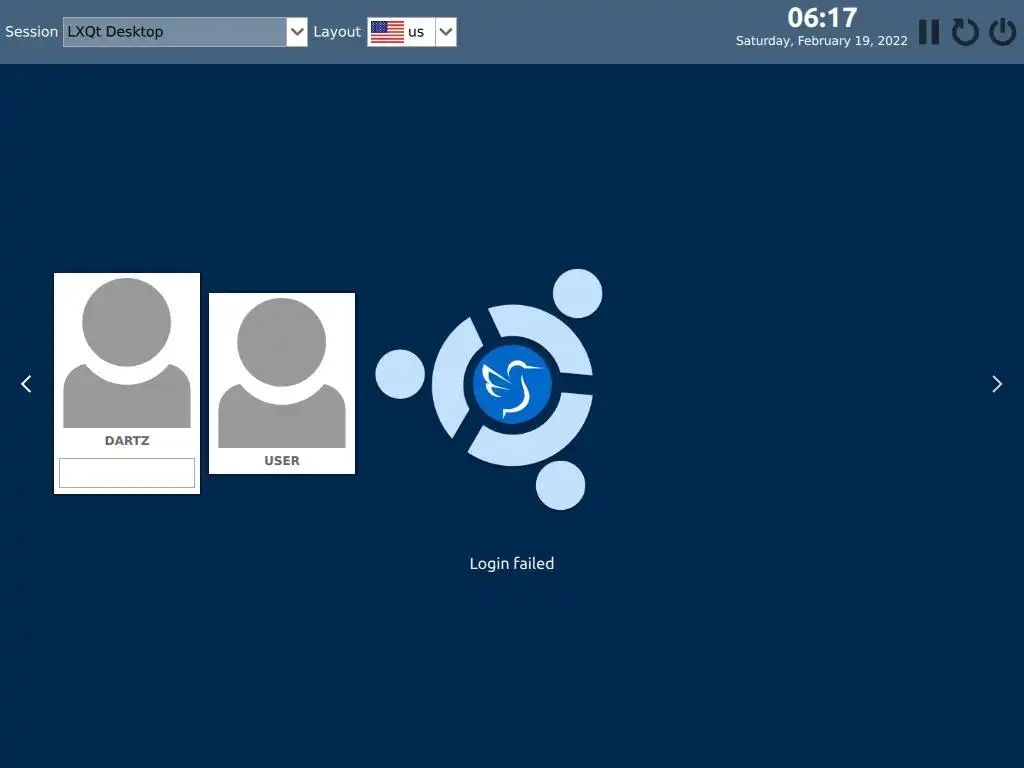Viewport: 1024px width, 768px height.
Task: Go to previous user with left arrow
Action: pyautogui.click(x=26, y=384)
